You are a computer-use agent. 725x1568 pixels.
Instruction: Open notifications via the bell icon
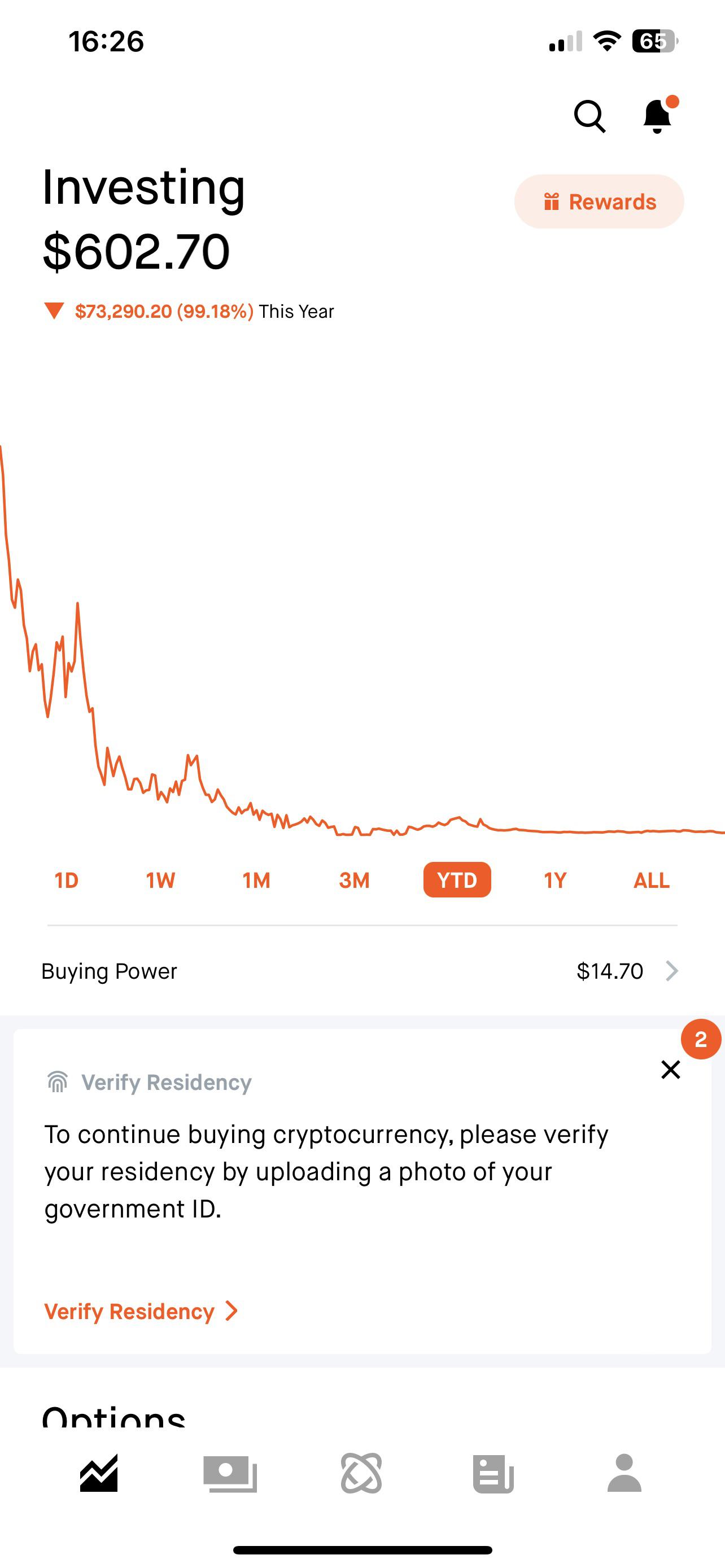pyautogui.click(x=657, y=116)
